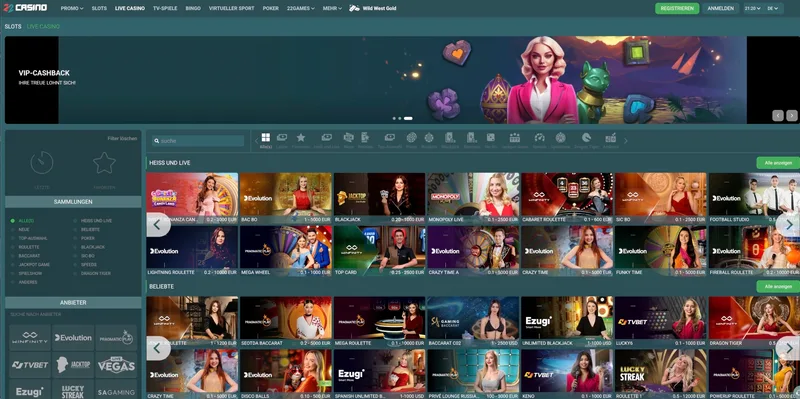
Task: Select the Alle games grid category icon
Action: point(266,137)
